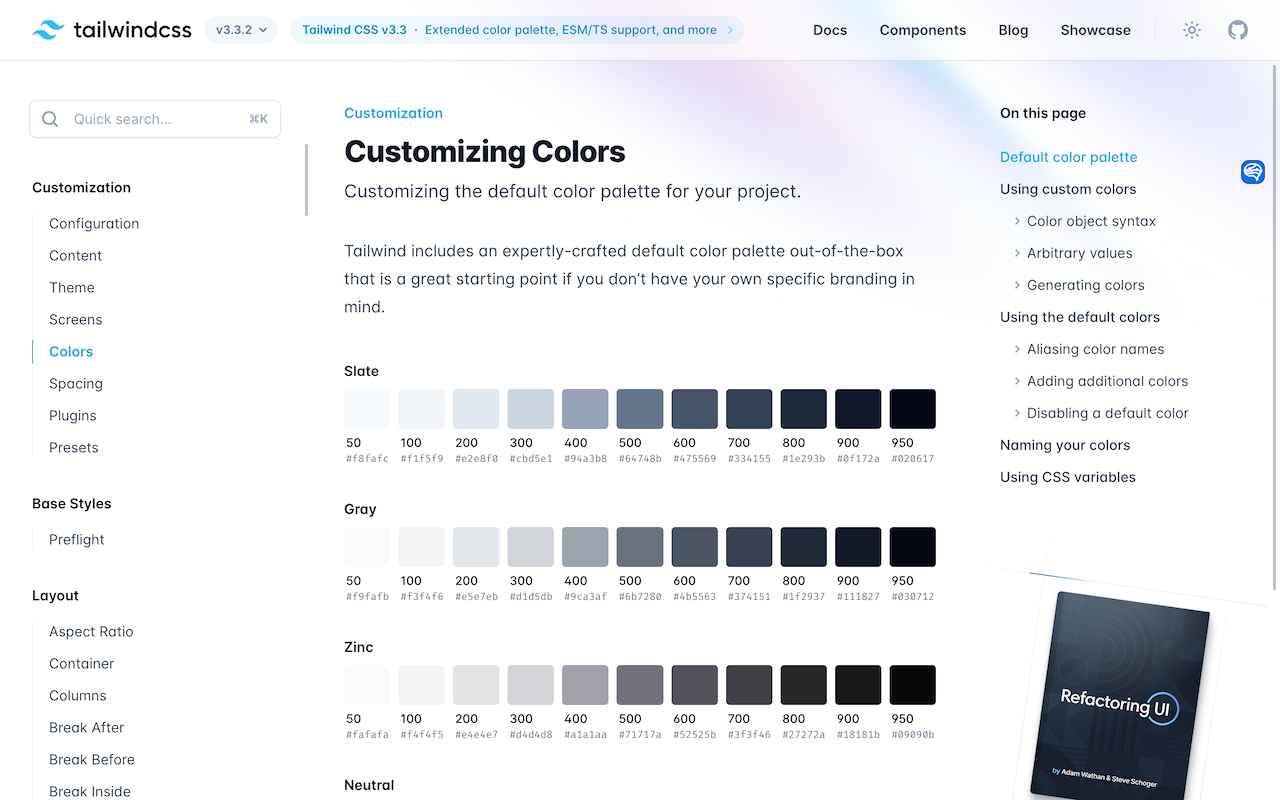1280x800 pixels.
Task: Jump to Default color palette section
Action: click(1068, 157)
